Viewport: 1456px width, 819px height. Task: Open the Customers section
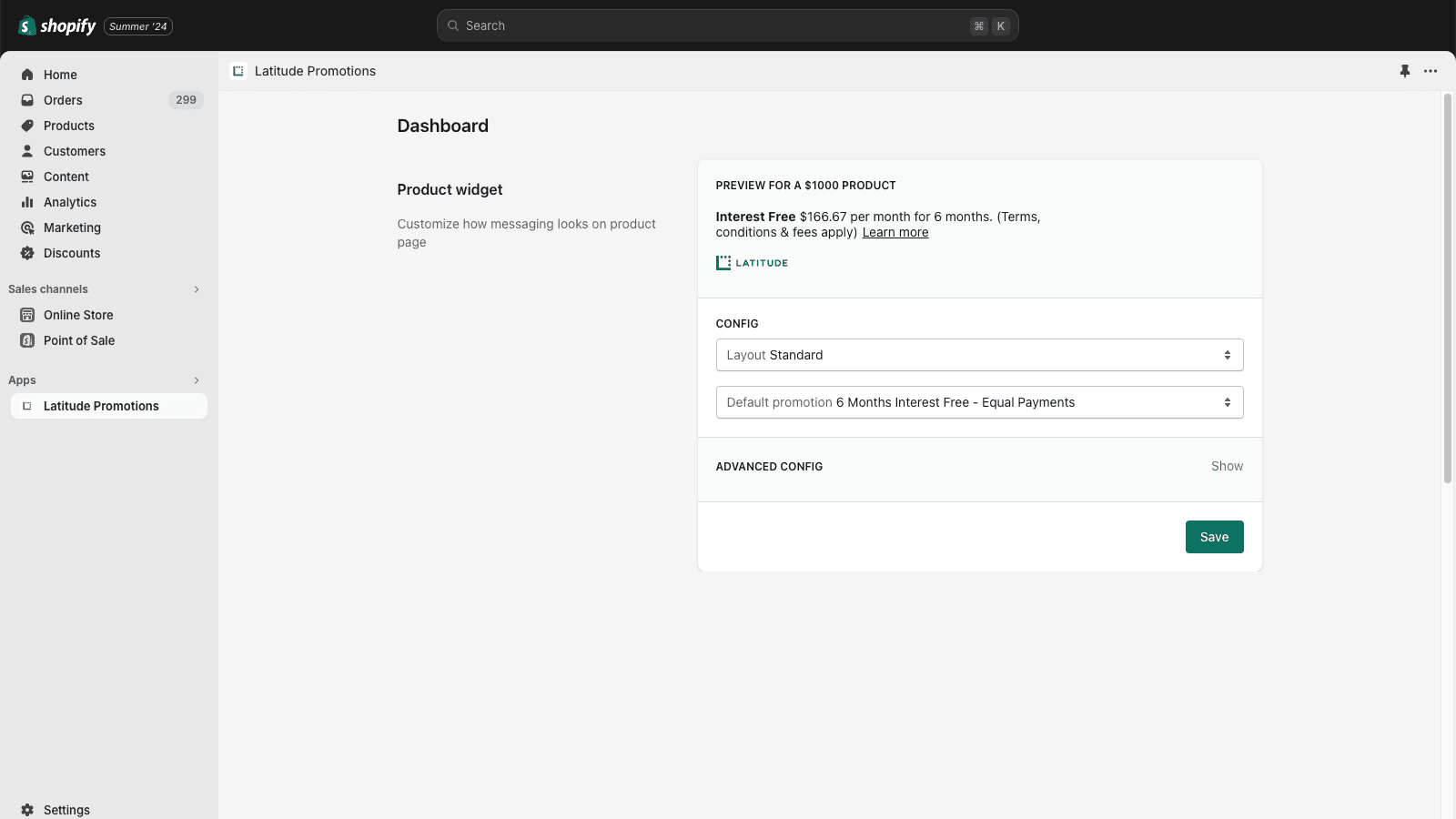coord(74,151)
